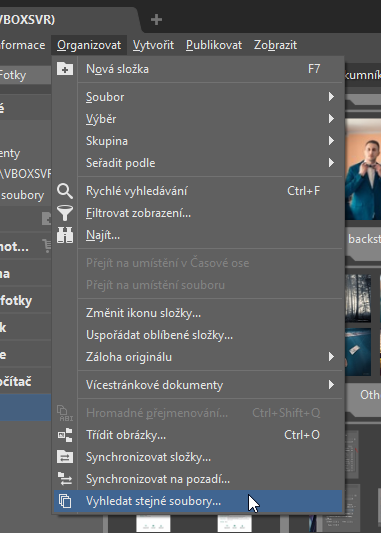This screenshot has height=533, width=381.
Task: Select Rychlé vyhledávání menu entry
Action: [x=198, y=191]
